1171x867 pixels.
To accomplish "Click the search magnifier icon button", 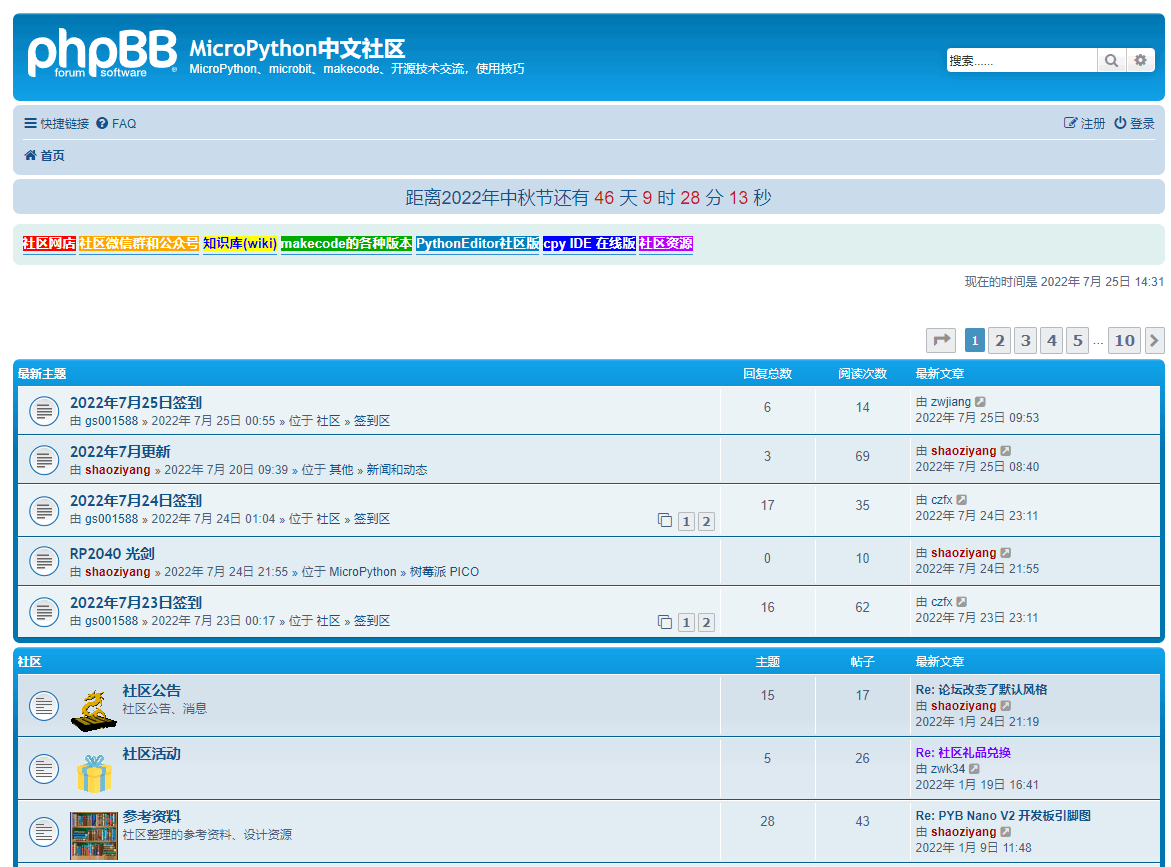I will point(1111,60).
